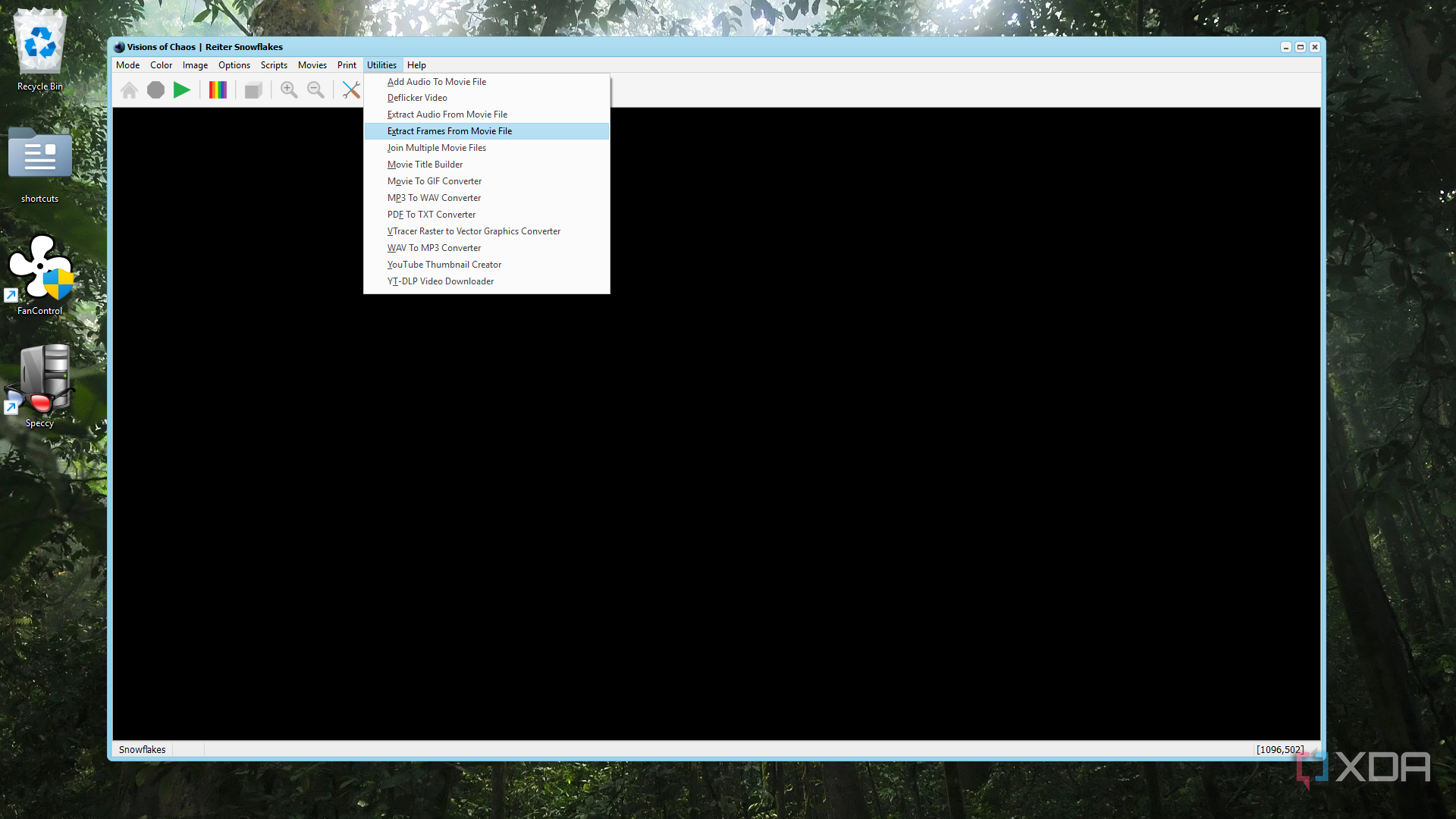Open the Movies menu
The height and width of the screenshot is (819, 1456).
[312, 65]
